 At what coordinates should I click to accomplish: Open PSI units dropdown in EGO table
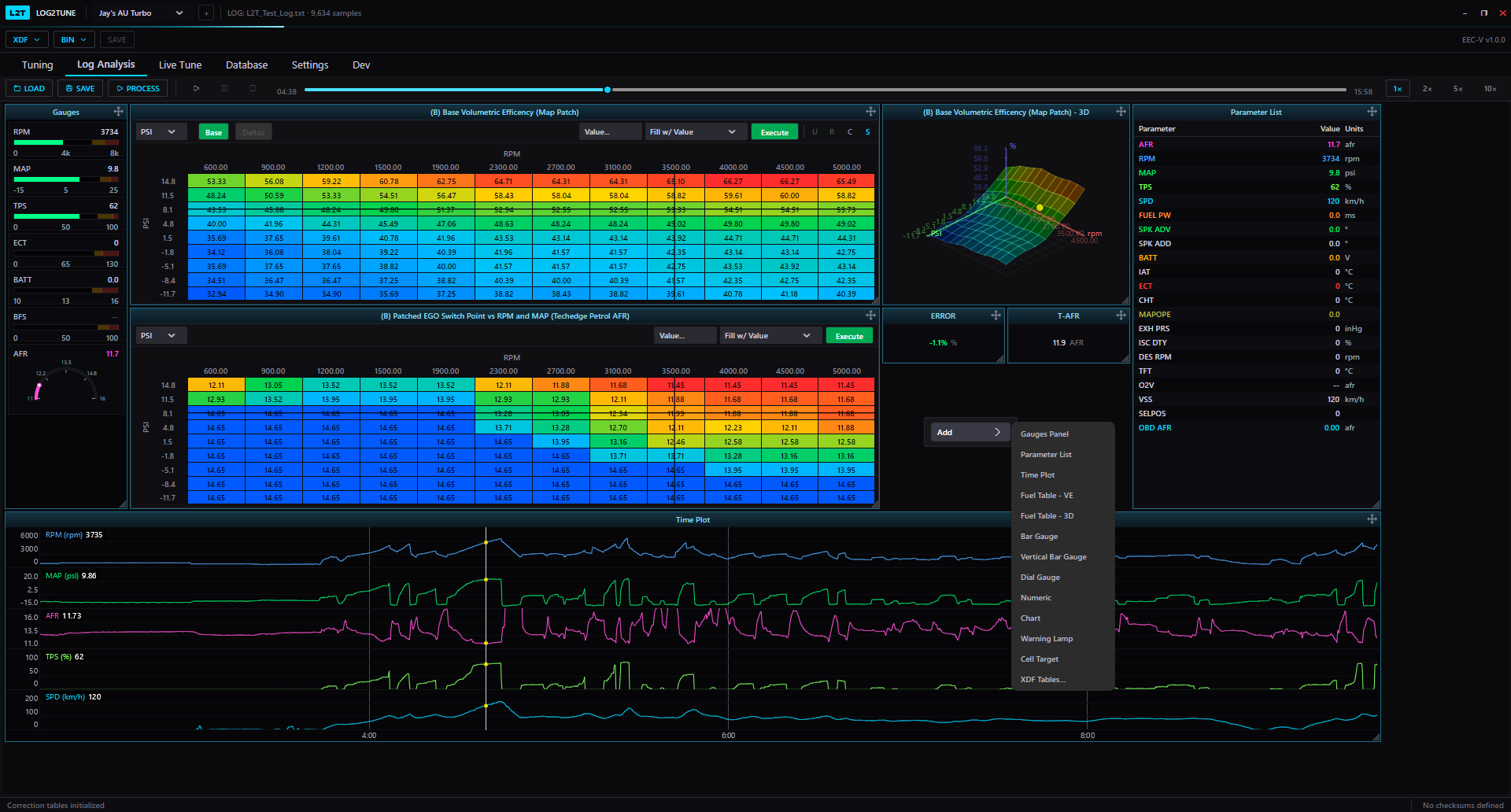(161, 335)
